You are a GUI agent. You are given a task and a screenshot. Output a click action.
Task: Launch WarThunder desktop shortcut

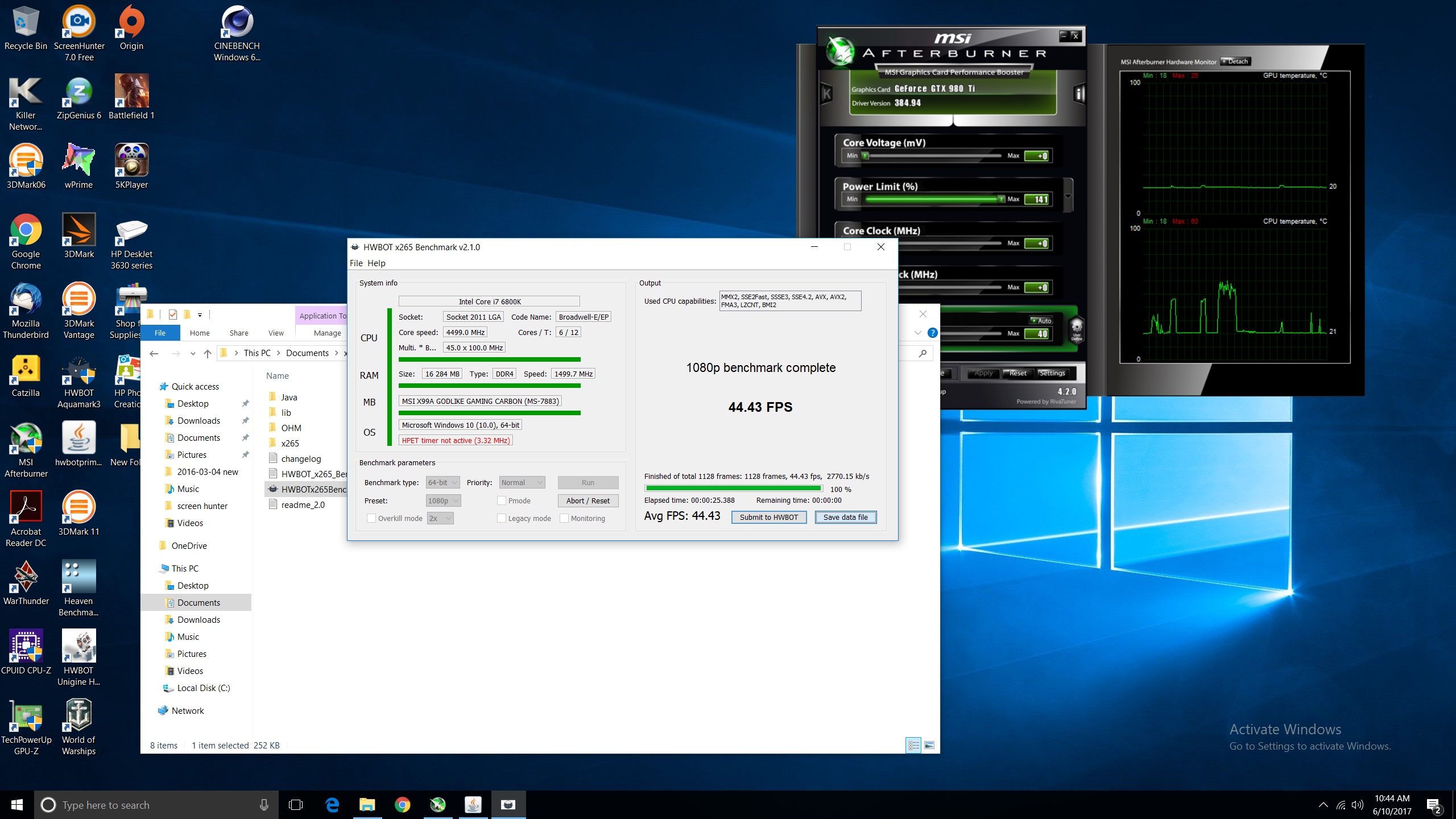26,584
